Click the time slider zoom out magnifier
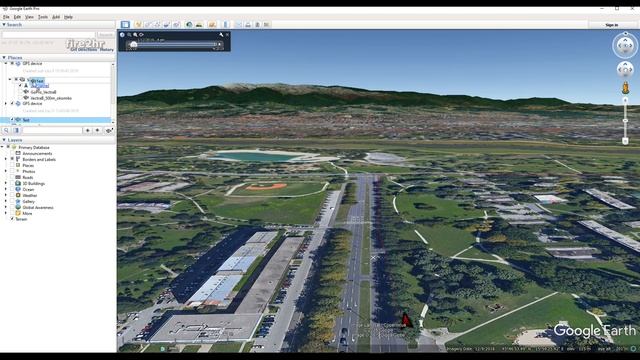 pyautogui.click(x=129, y=35)
